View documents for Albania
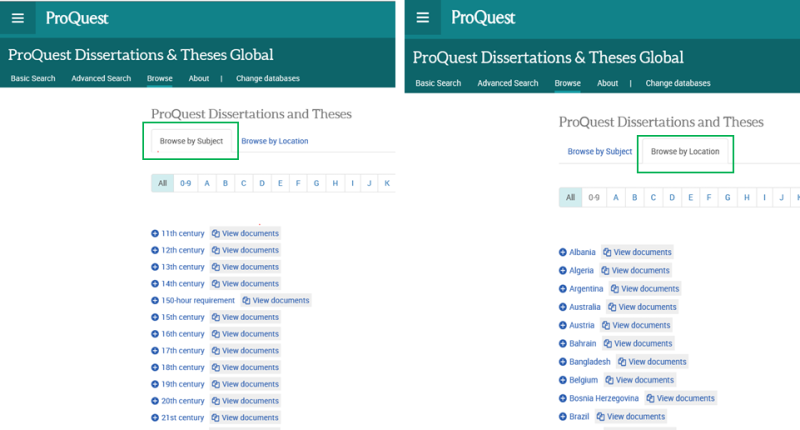Screen dimensions: 800x430 (x=637, y=252)
